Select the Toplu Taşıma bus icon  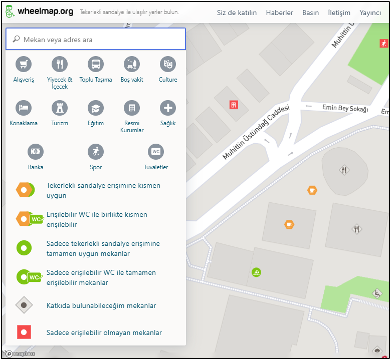pos(96,64)
